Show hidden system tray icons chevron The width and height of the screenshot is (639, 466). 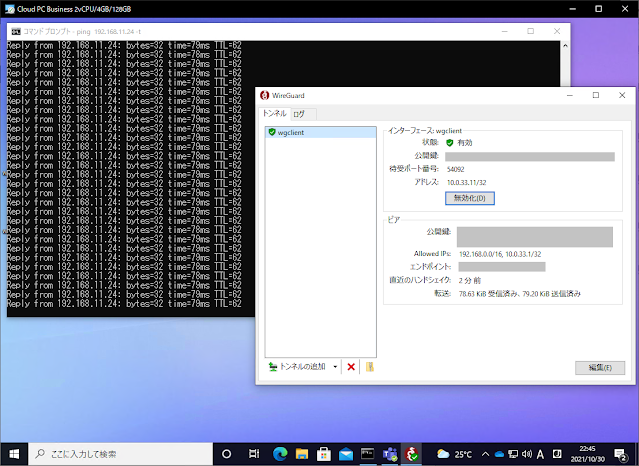click(485, 454)
